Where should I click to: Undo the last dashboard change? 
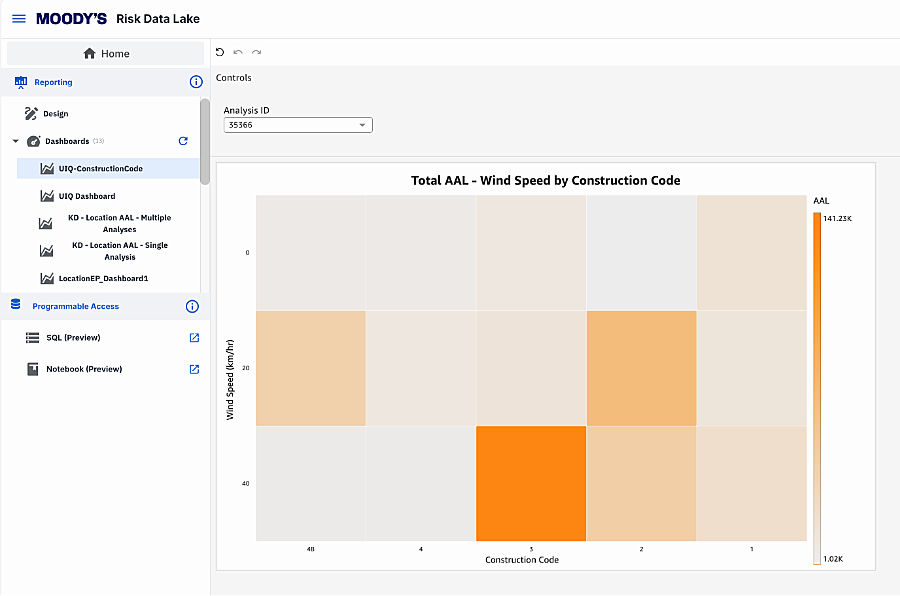tap(238, 52)
